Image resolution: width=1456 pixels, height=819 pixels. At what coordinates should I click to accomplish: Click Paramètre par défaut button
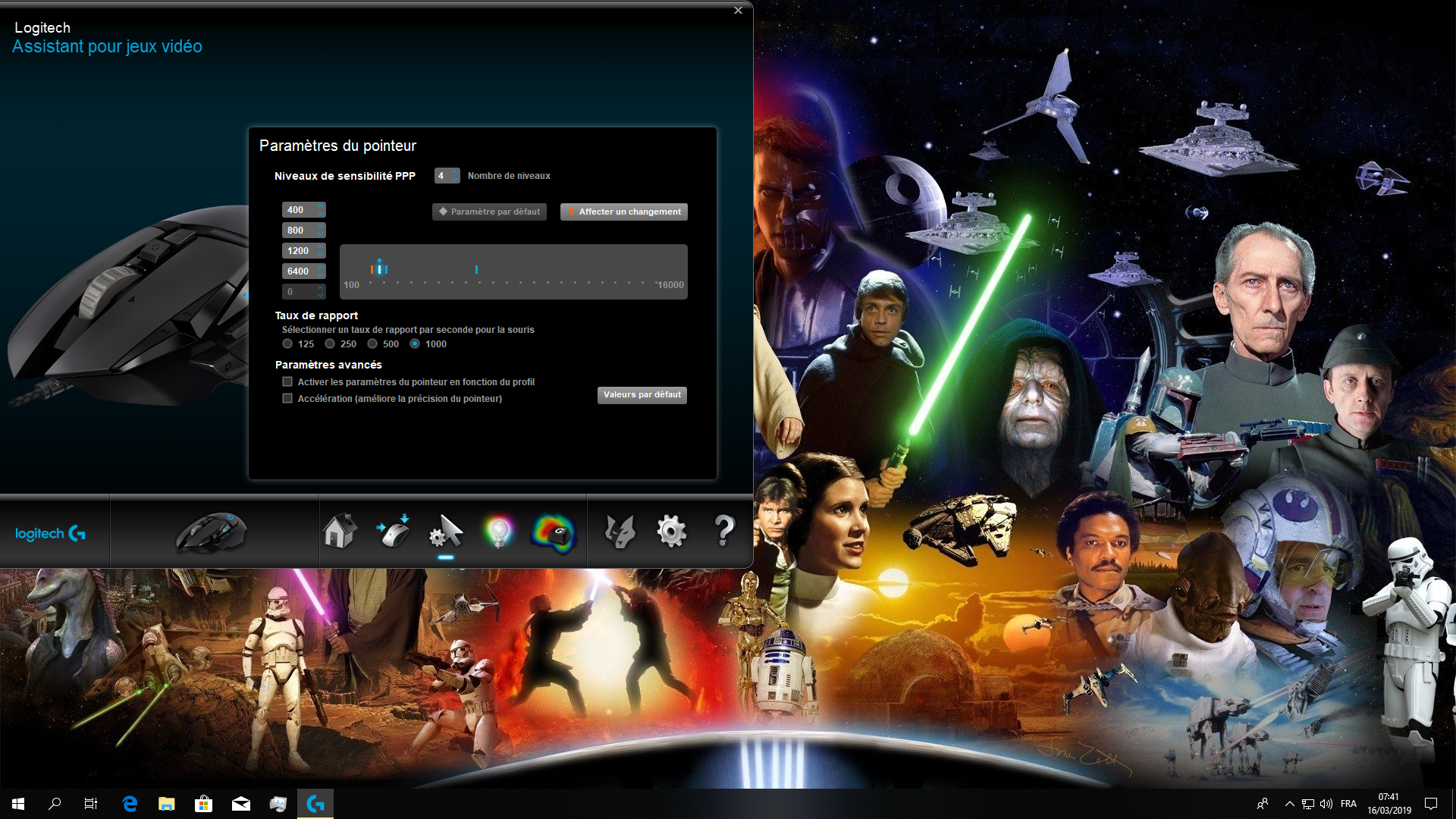coord(490,212)
